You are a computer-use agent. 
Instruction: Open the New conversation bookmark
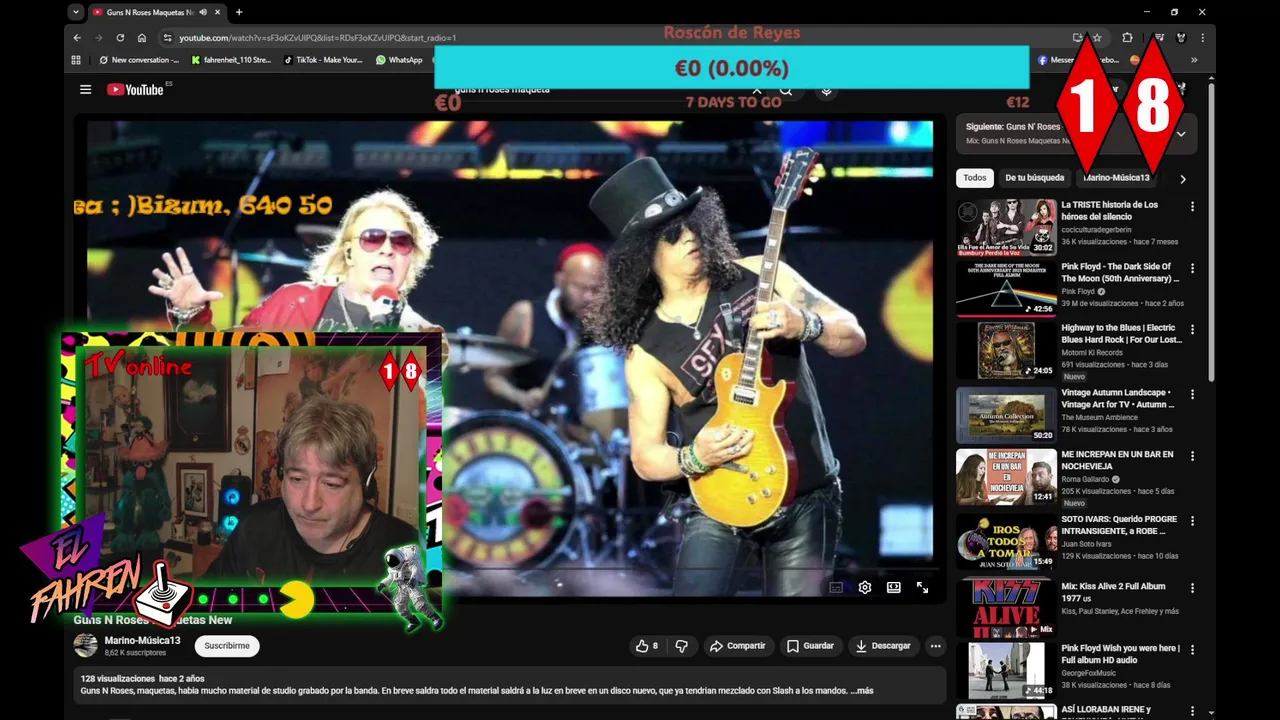[x=138, y=60]
